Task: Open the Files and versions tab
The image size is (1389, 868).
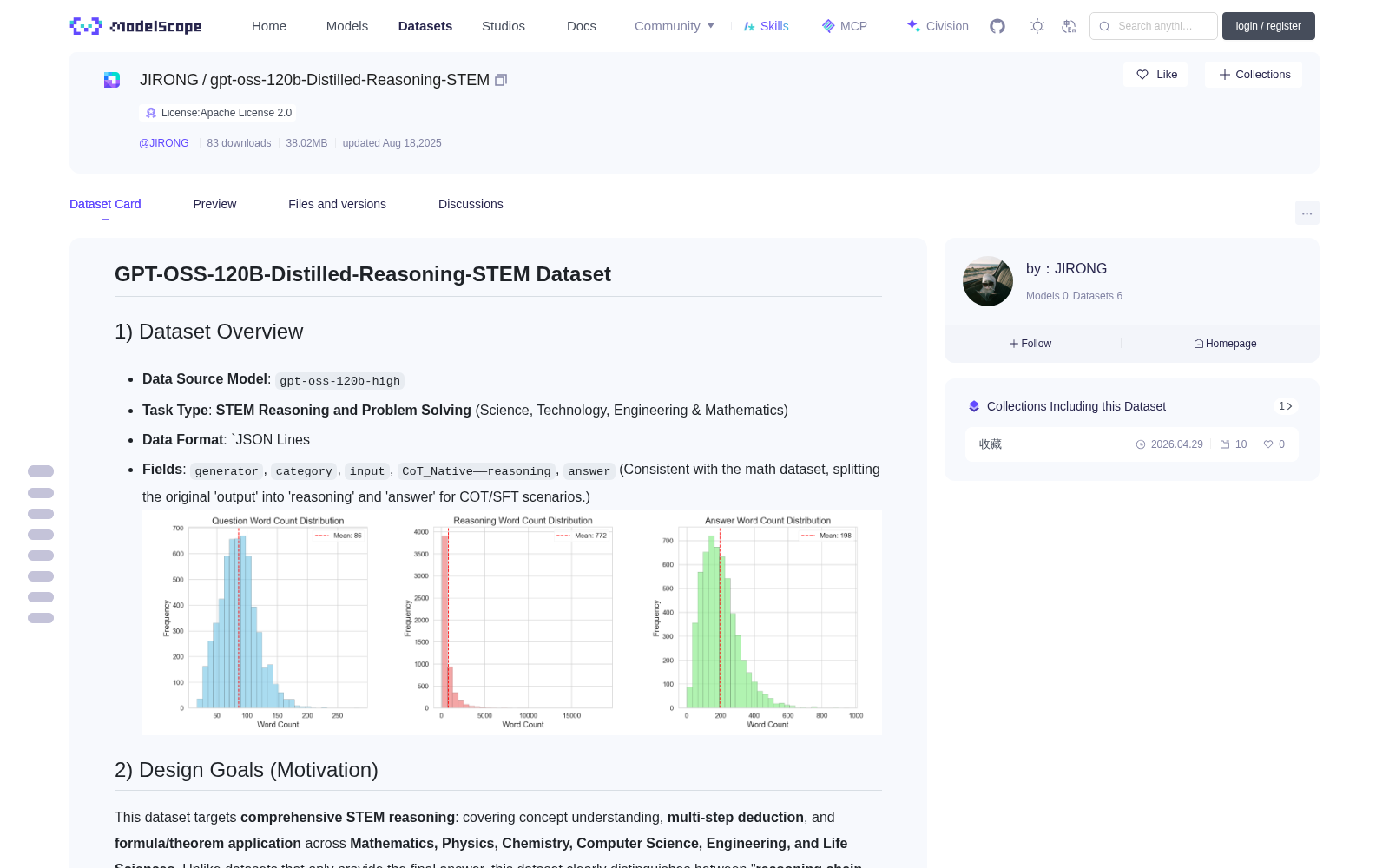Action: coord(337,204)
